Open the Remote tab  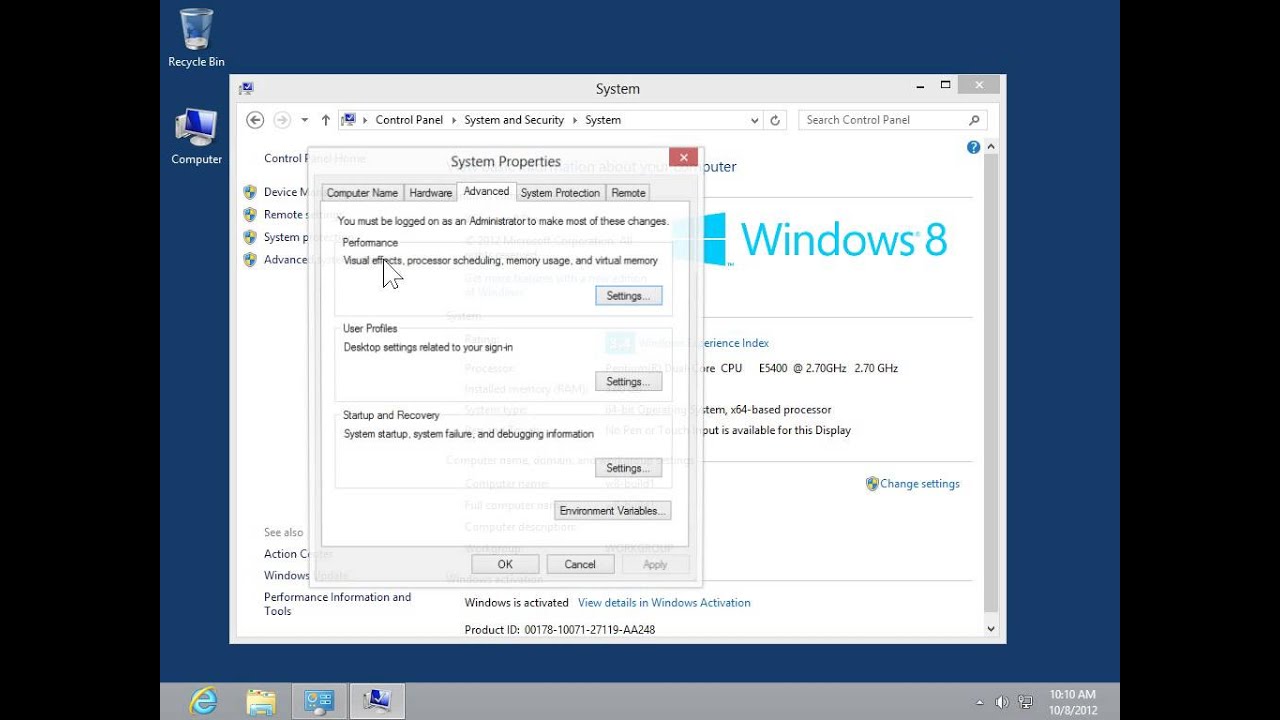(x=628, y=193)
